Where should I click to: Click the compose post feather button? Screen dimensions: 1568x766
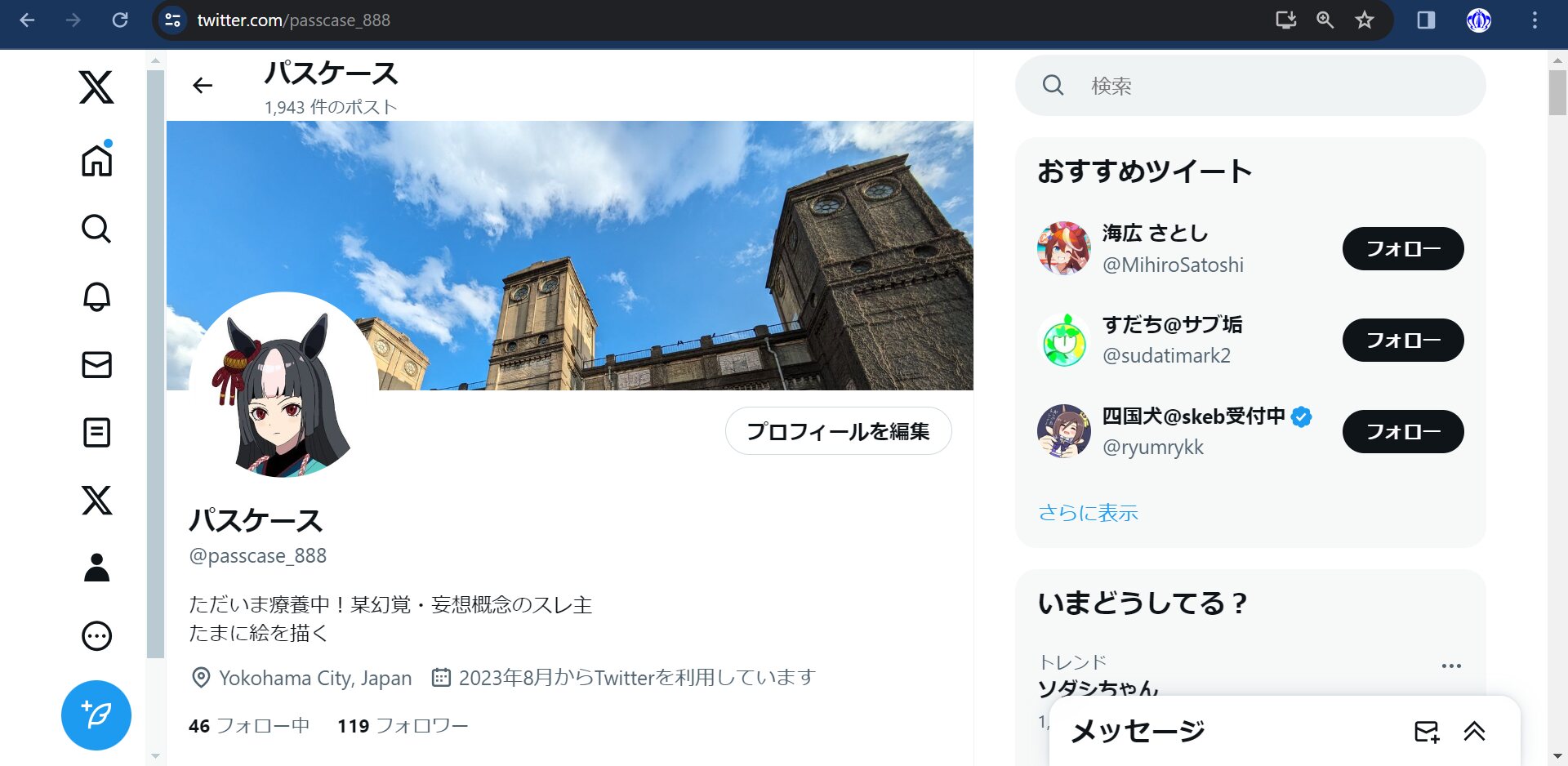point(96,715)
